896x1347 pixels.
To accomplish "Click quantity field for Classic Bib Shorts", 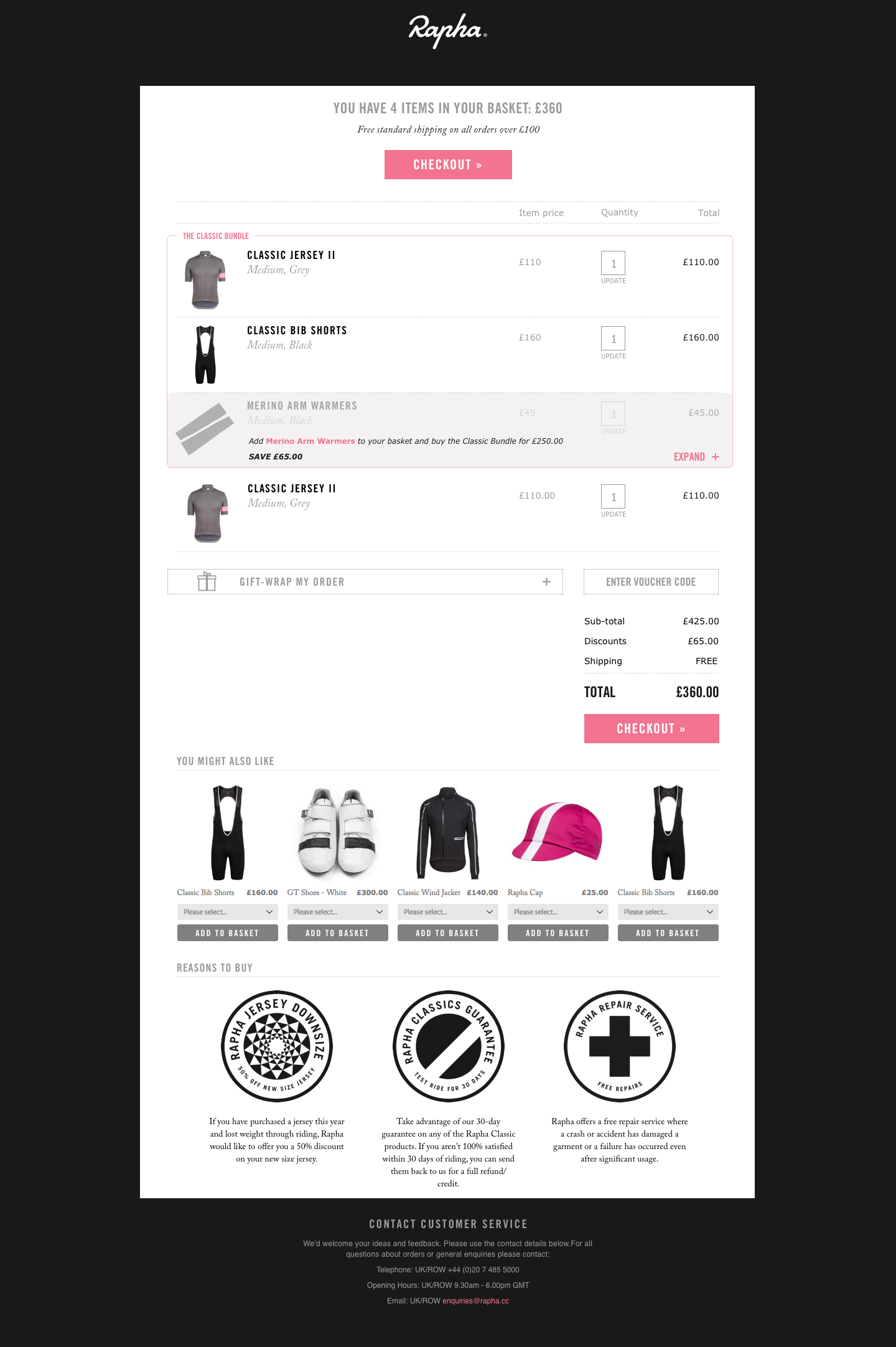I will point(613,339).
